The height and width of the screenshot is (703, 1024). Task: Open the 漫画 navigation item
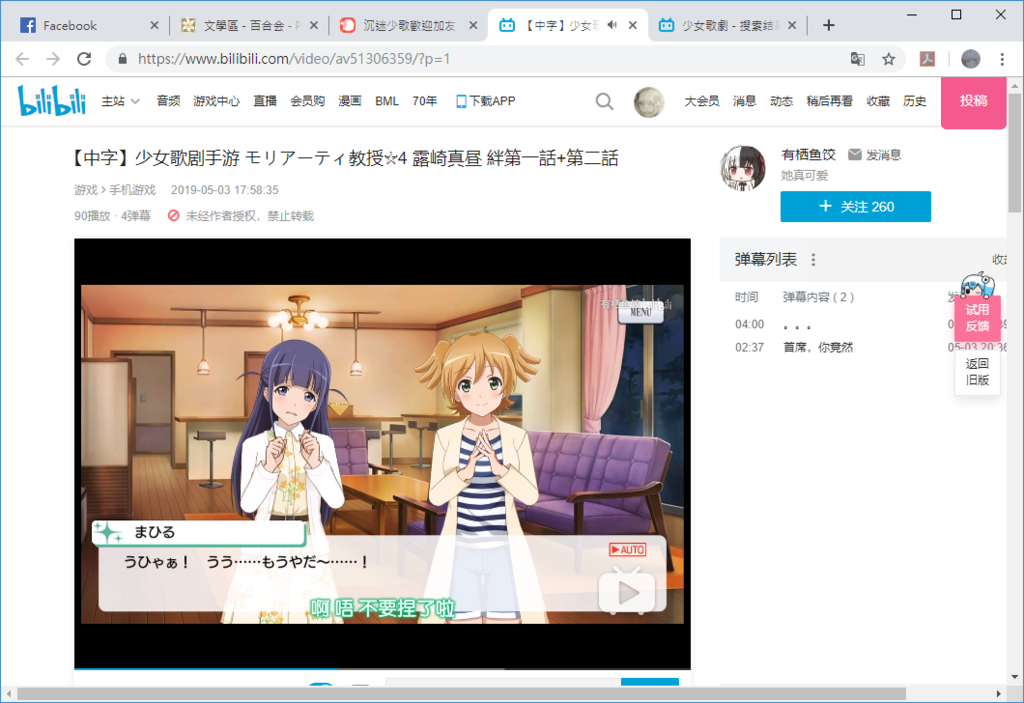coord(349,101)
